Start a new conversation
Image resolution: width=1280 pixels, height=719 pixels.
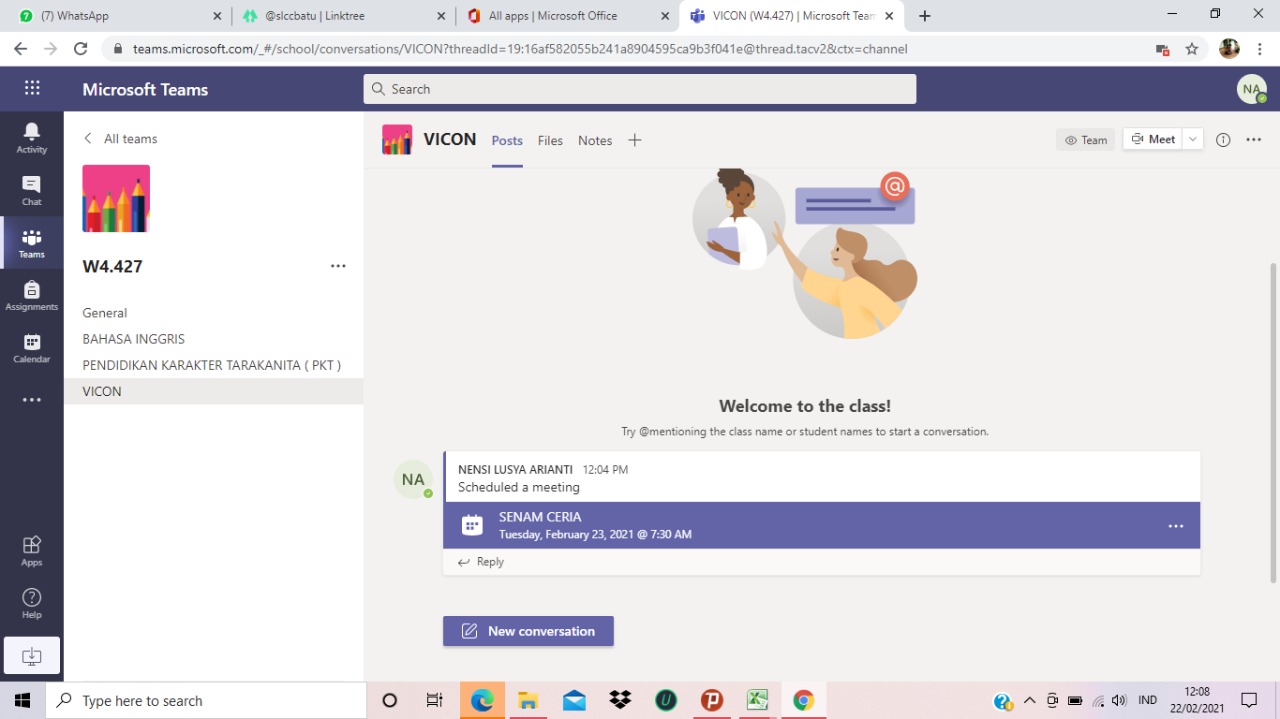coord(528,631)
